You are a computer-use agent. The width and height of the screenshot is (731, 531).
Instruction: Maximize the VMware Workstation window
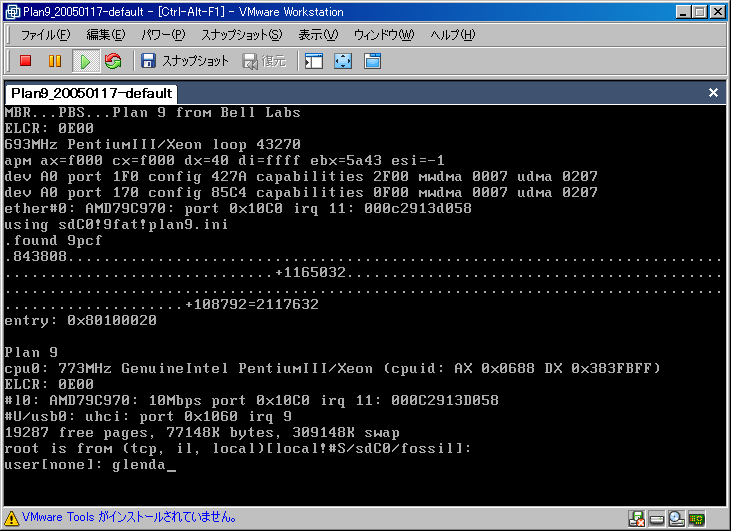[x=700, y=12]
